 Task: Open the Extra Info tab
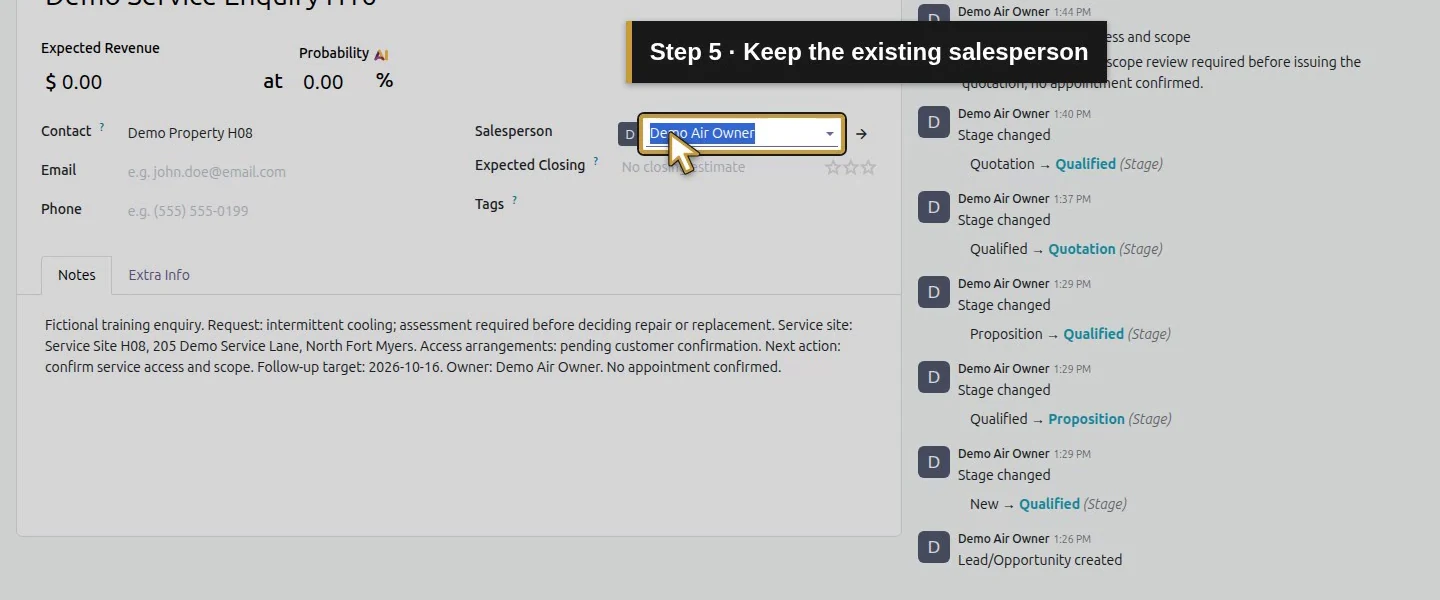click(159, 275)
